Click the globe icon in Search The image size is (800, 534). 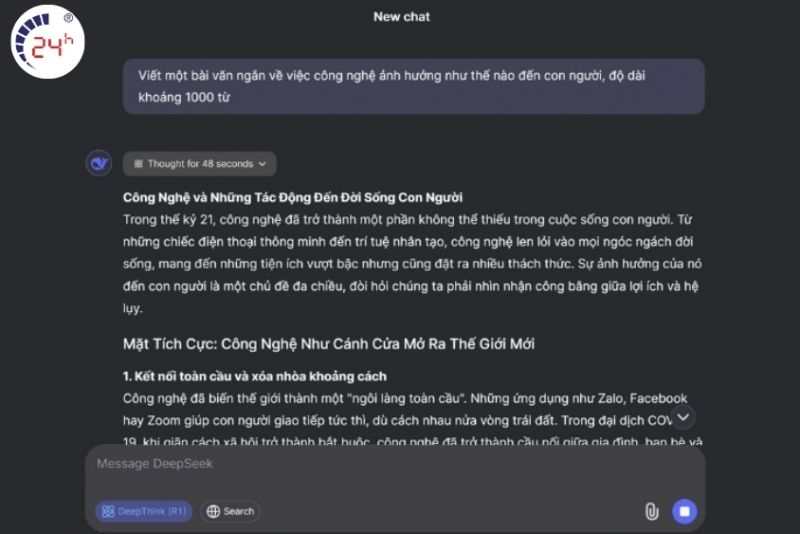click(213, 511)
